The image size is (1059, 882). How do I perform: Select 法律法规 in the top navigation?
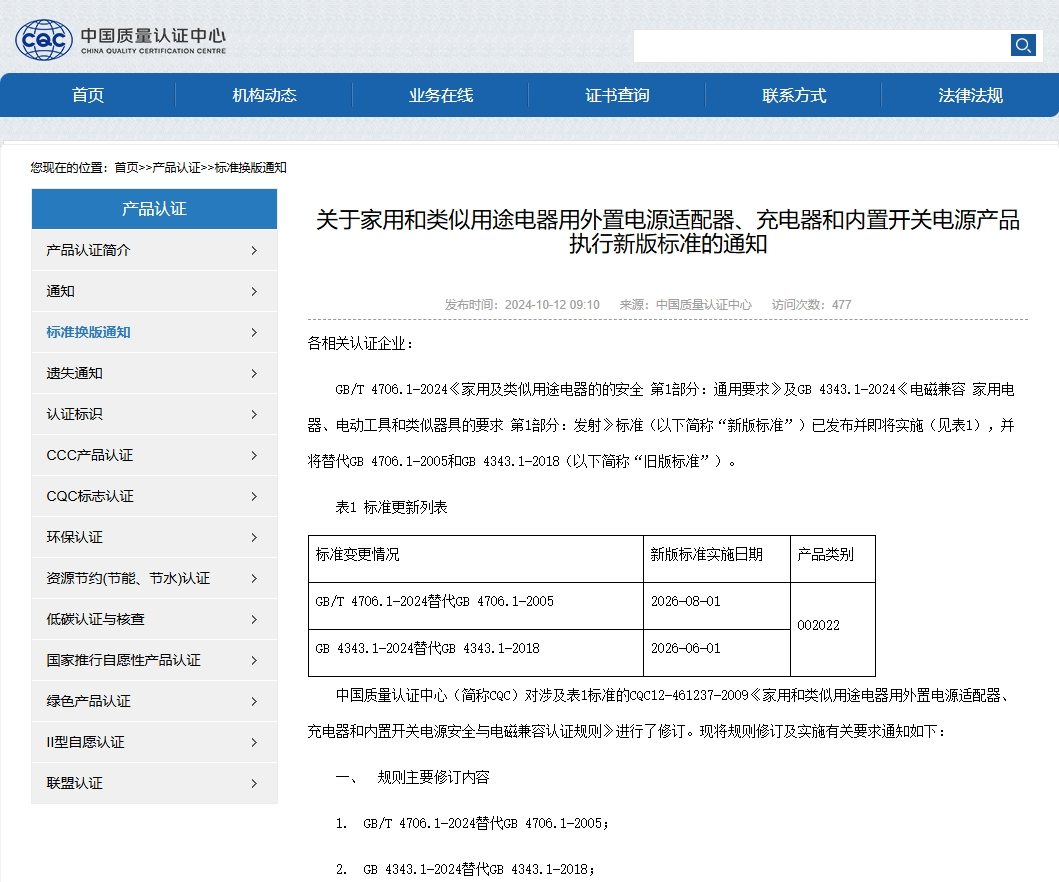pos(970,96)
